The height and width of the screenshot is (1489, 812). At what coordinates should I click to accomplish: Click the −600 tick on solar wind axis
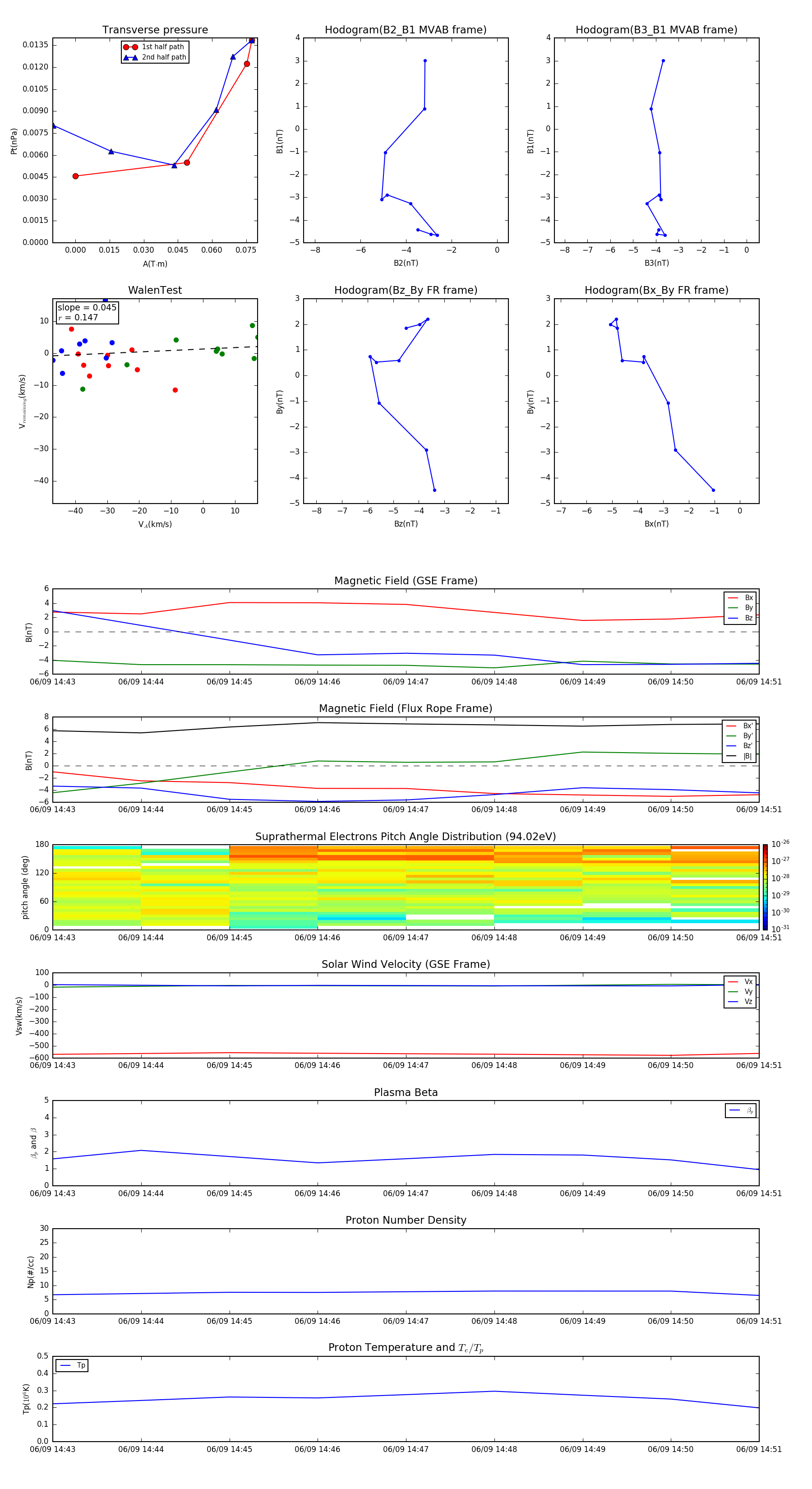(38, 1058)
